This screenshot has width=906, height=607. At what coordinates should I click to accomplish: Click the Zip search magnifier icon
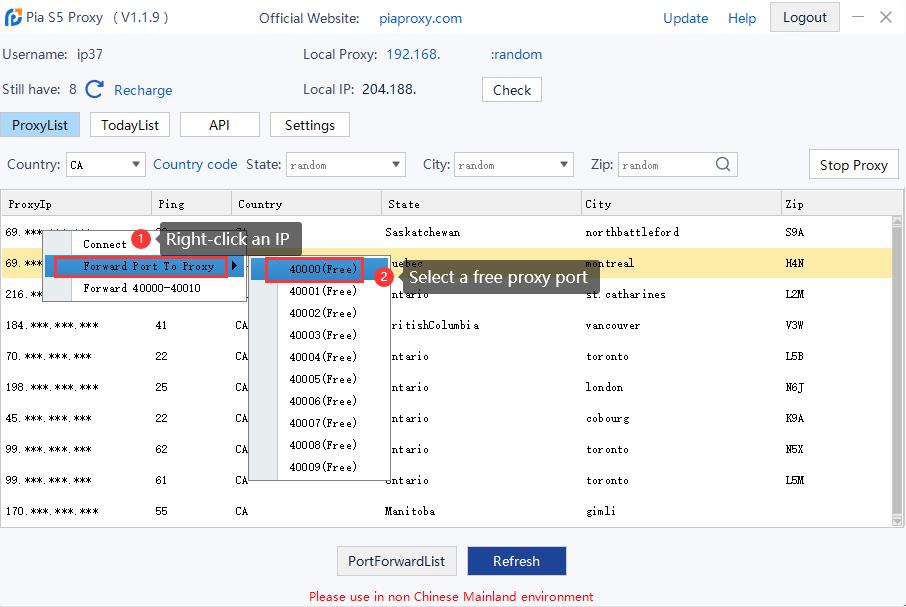[723, 165]
